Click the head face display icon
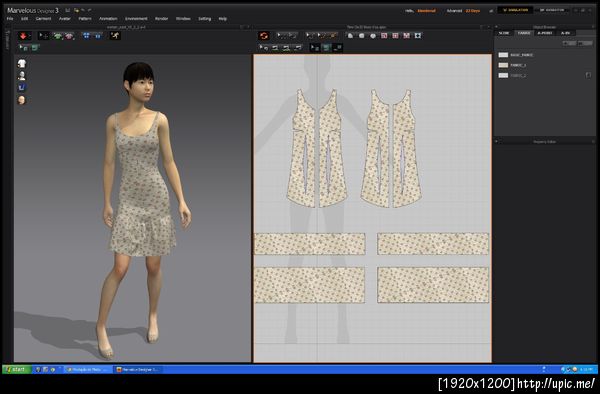Viewport: 600px width, 394px height. point(22,100)
